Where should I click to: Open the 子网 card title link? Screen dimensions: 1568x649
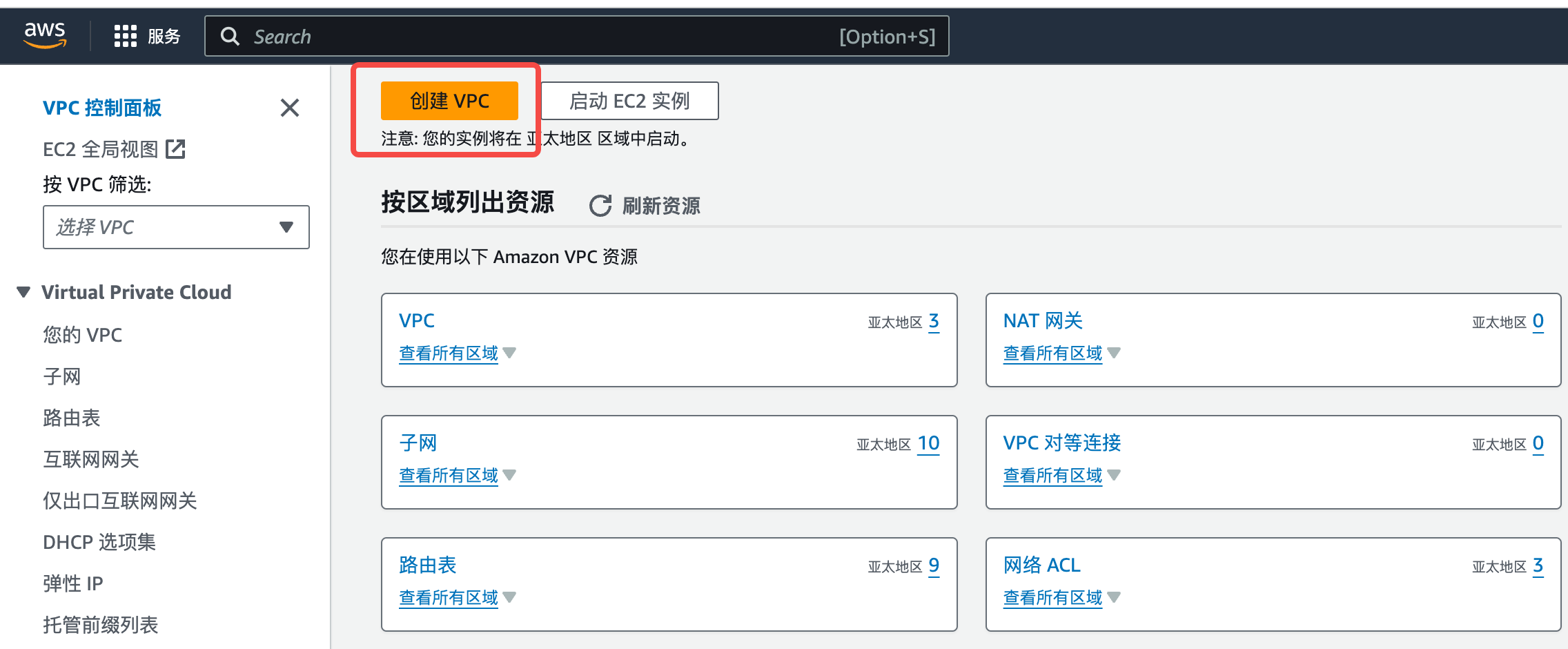(x=418, y=443)
